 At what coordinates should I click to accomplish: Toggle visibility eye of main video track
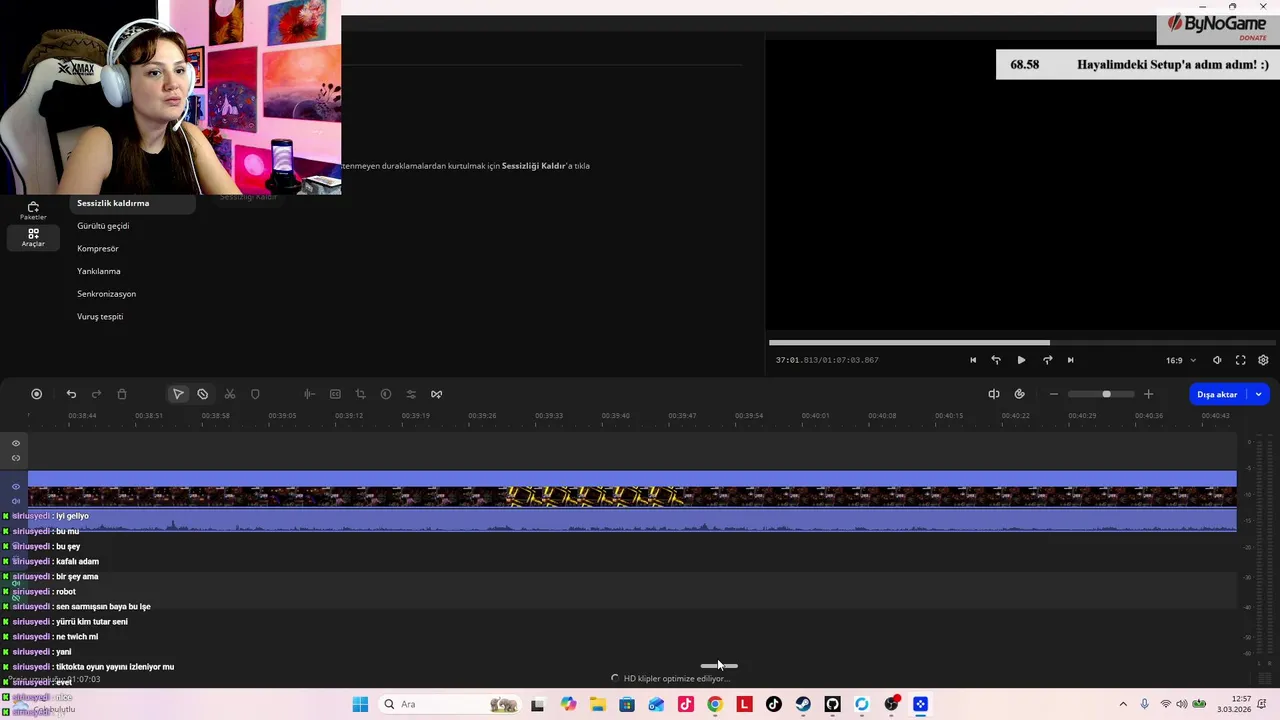pyautogui.click(x=16, y=487)
